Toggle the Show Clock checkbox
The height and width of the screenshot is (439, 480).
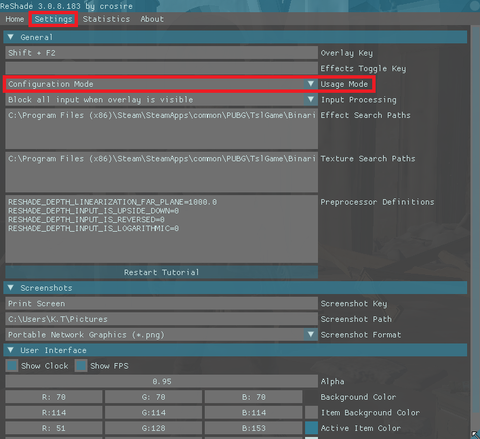click(12, 366)
